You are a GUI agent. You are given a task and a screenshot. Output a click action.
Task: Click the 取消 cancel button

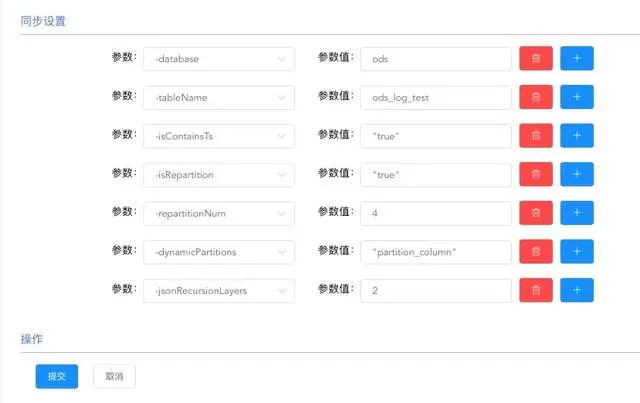[114, 376]
